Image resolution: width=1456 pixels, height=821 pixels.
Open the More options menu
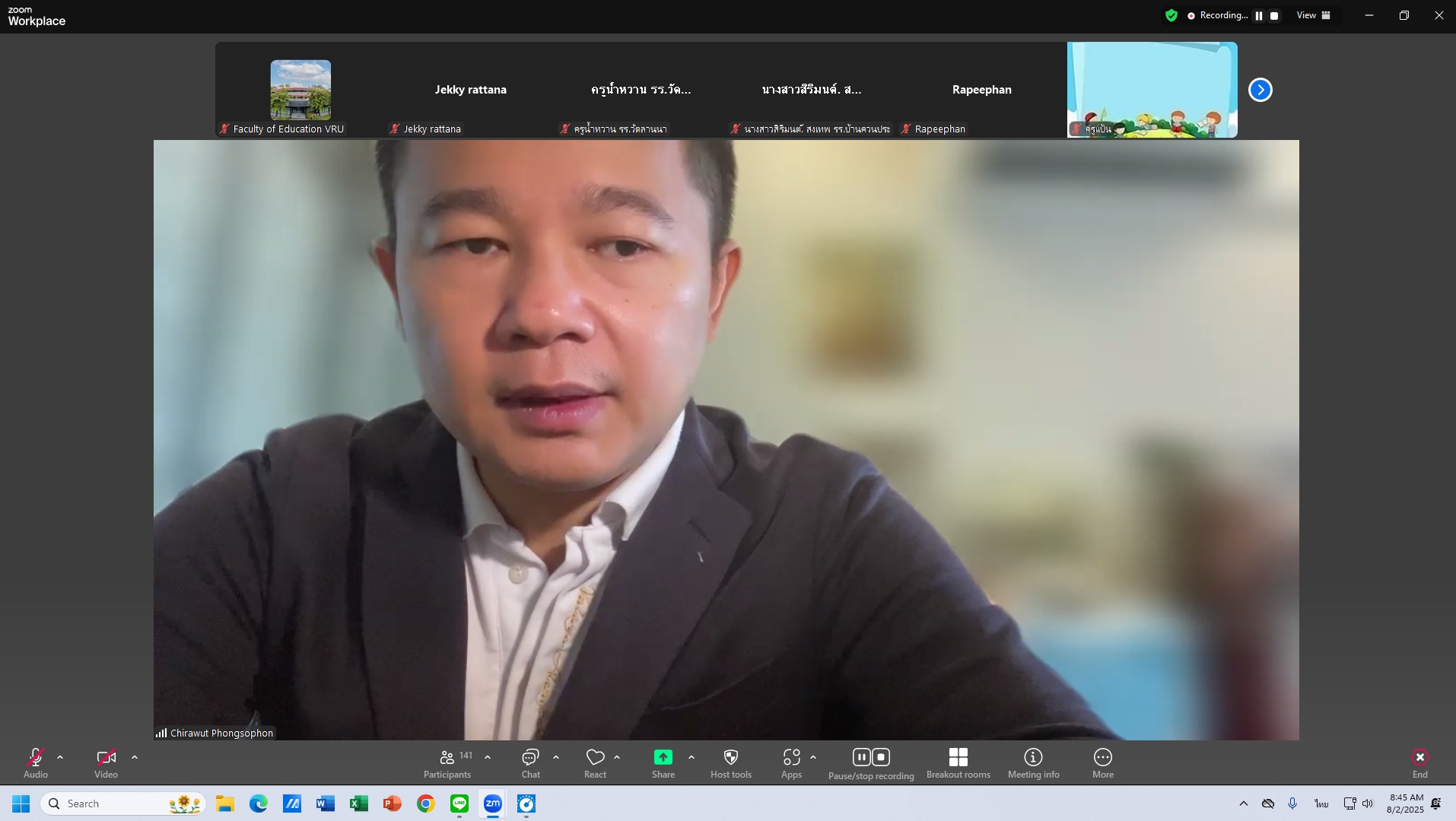pos(1102,763)
